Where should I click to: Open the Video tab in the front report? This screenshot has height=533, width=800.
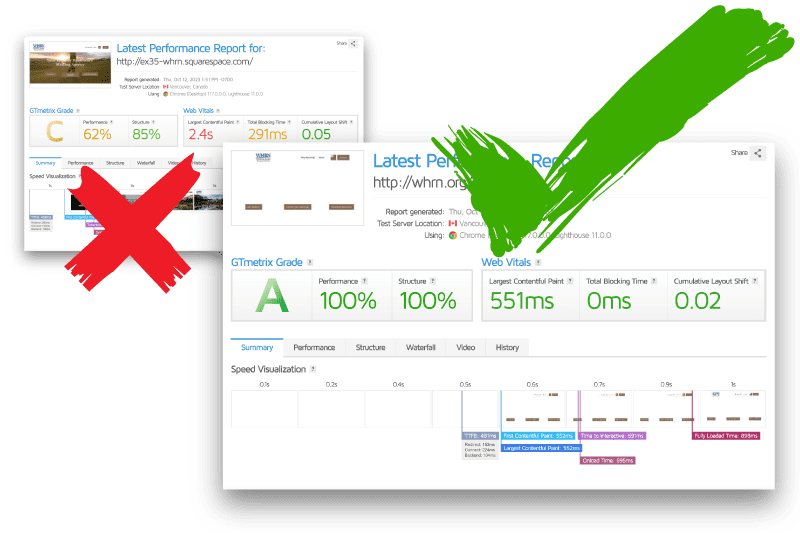point(466,347)
